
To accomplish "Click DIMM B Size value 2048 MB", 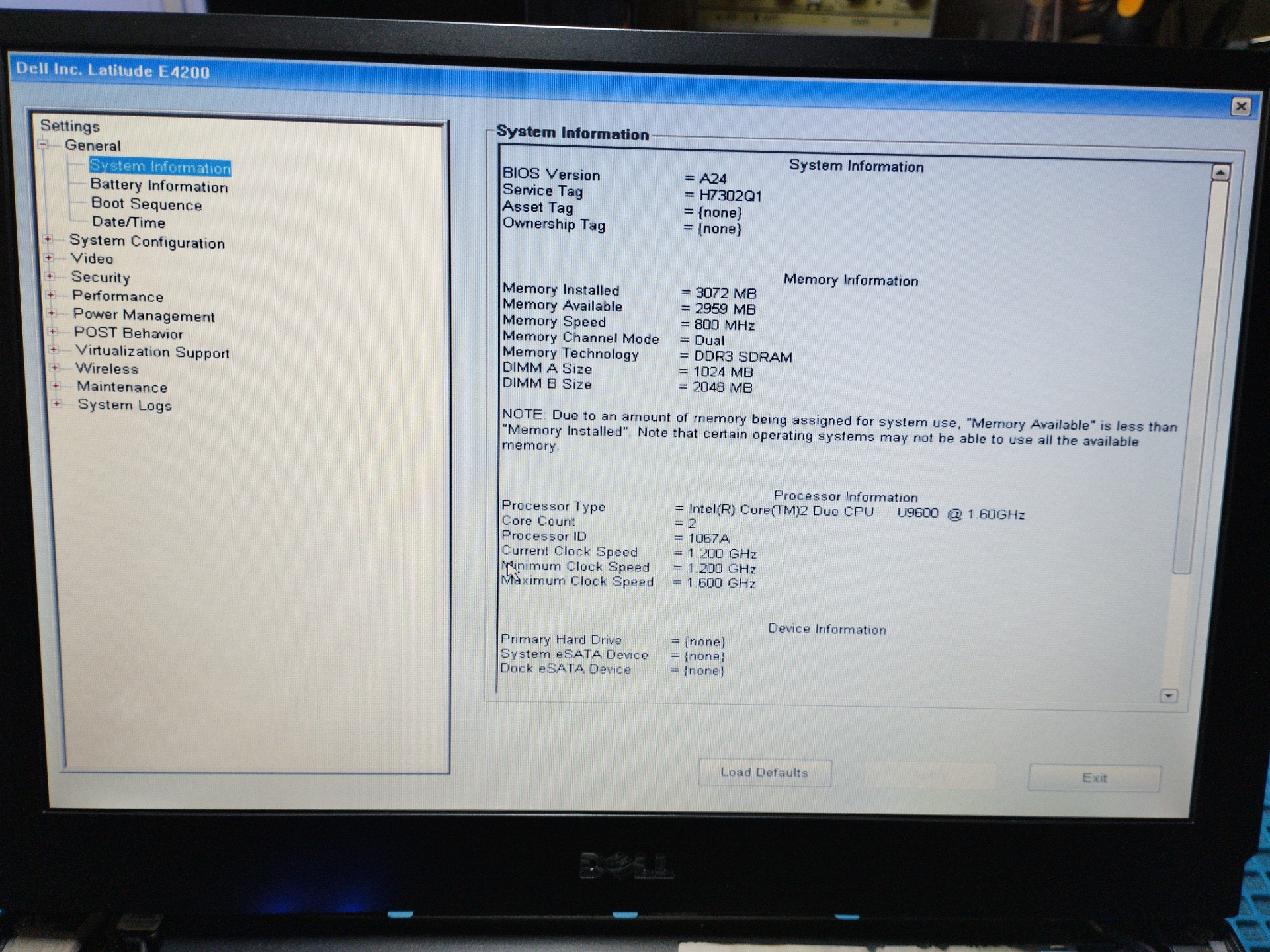I will coord(722,387).
